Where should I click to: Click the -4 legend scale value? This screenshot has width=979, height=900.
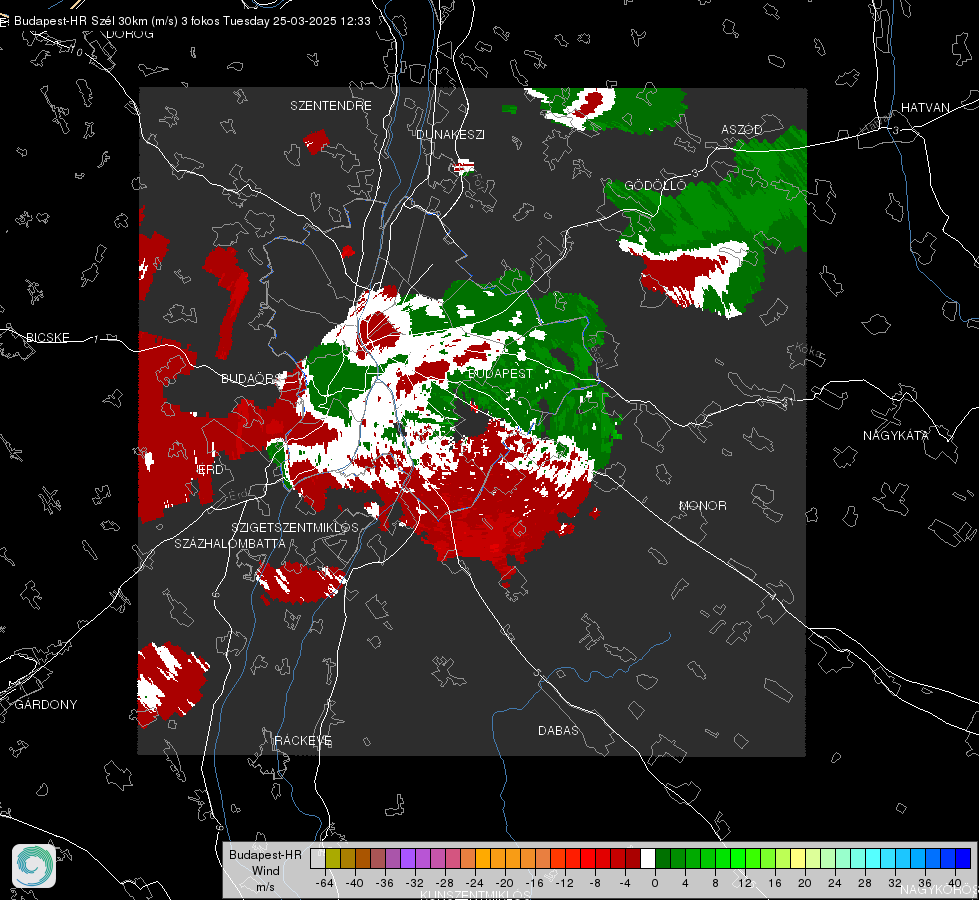click(624, 883)
